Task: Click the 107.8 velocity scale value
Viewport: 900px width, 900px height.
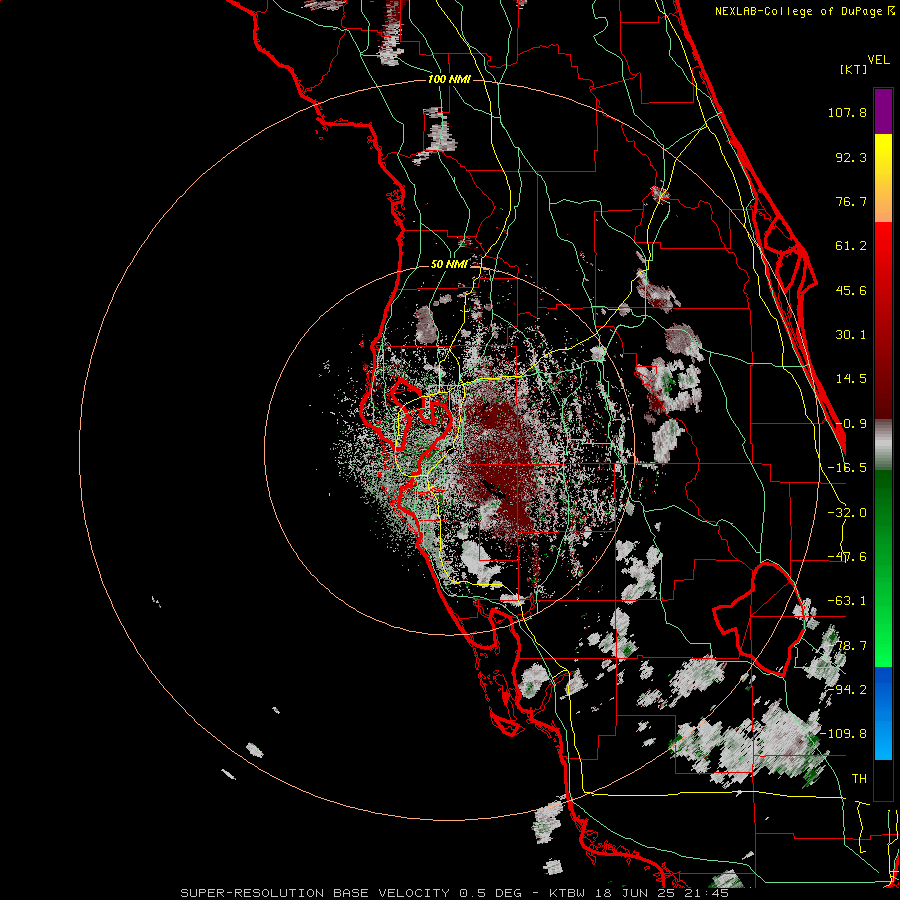Action: (847, 112)
